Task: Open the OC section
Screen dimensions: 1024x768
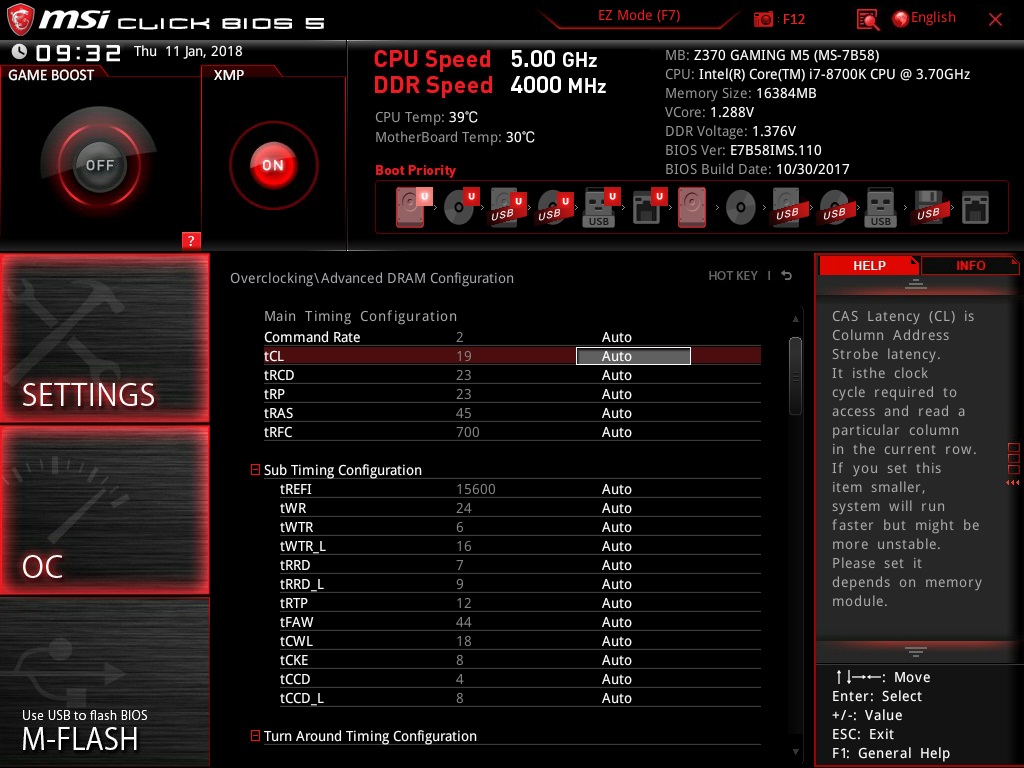Action: click(104, 511)
